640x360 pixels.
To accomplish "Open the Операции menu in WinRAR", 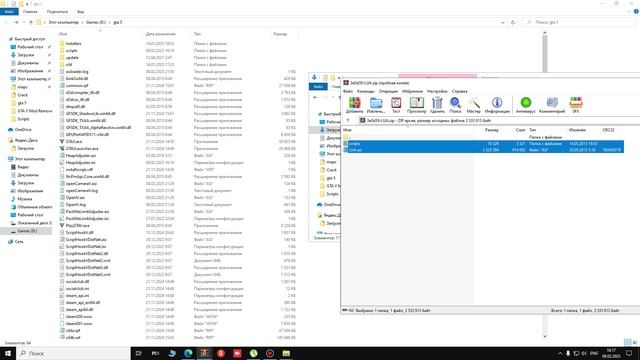I will [x=388, y=91].
